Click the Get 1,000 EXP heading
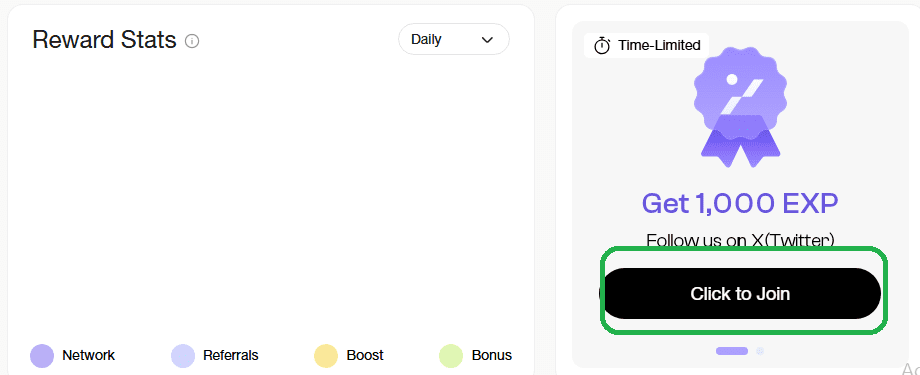The height and width of the screenshot is (375, 920). coord(740,203)
